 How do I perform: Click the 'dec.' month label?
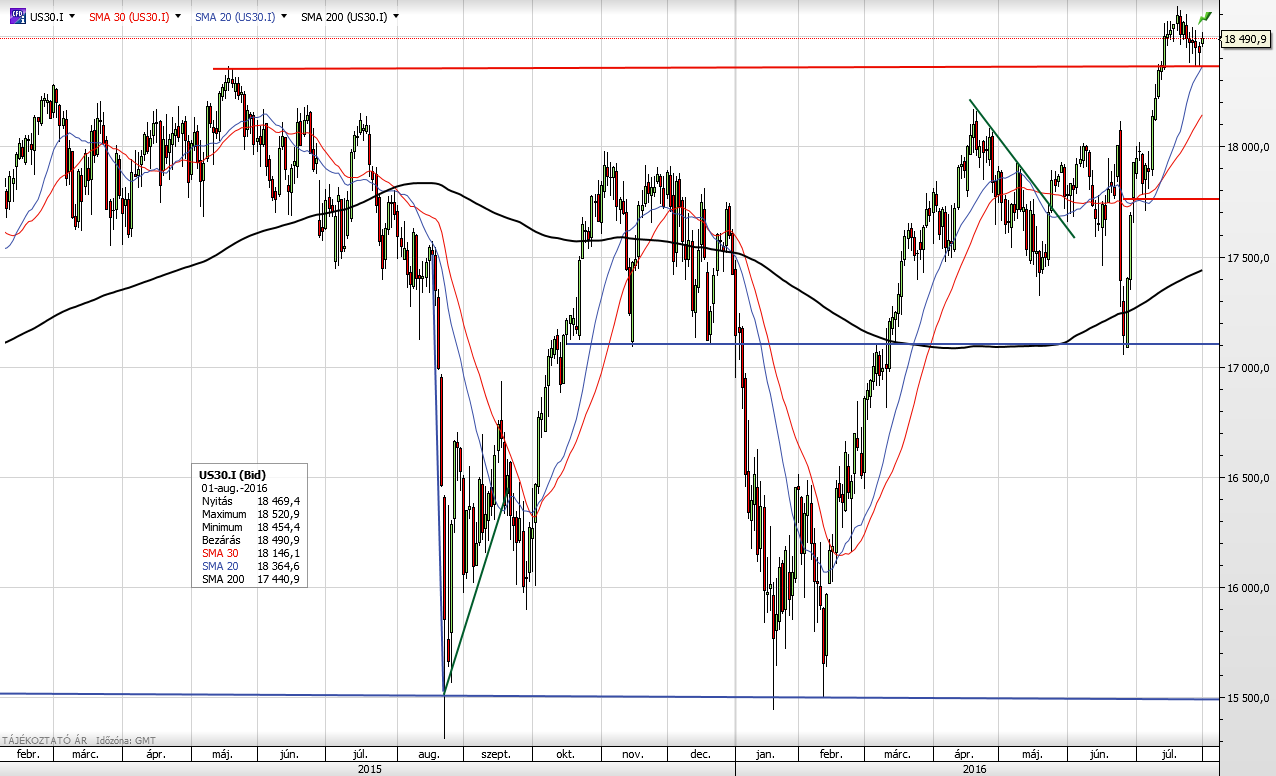click(x=701, y=754)
